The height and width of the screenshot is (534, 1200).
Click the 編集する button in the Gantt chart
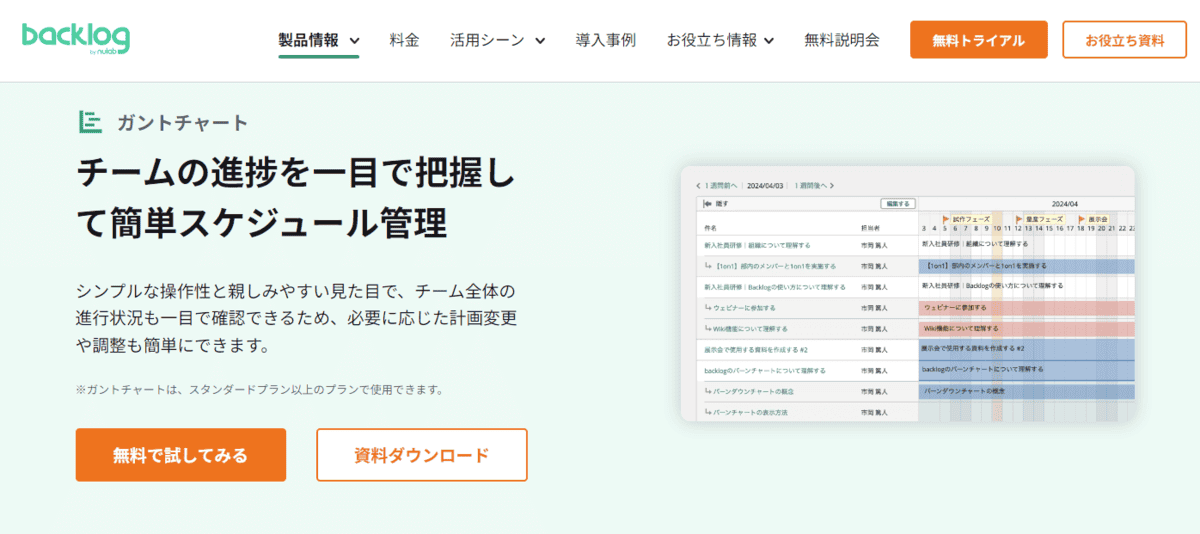[897, 204]
